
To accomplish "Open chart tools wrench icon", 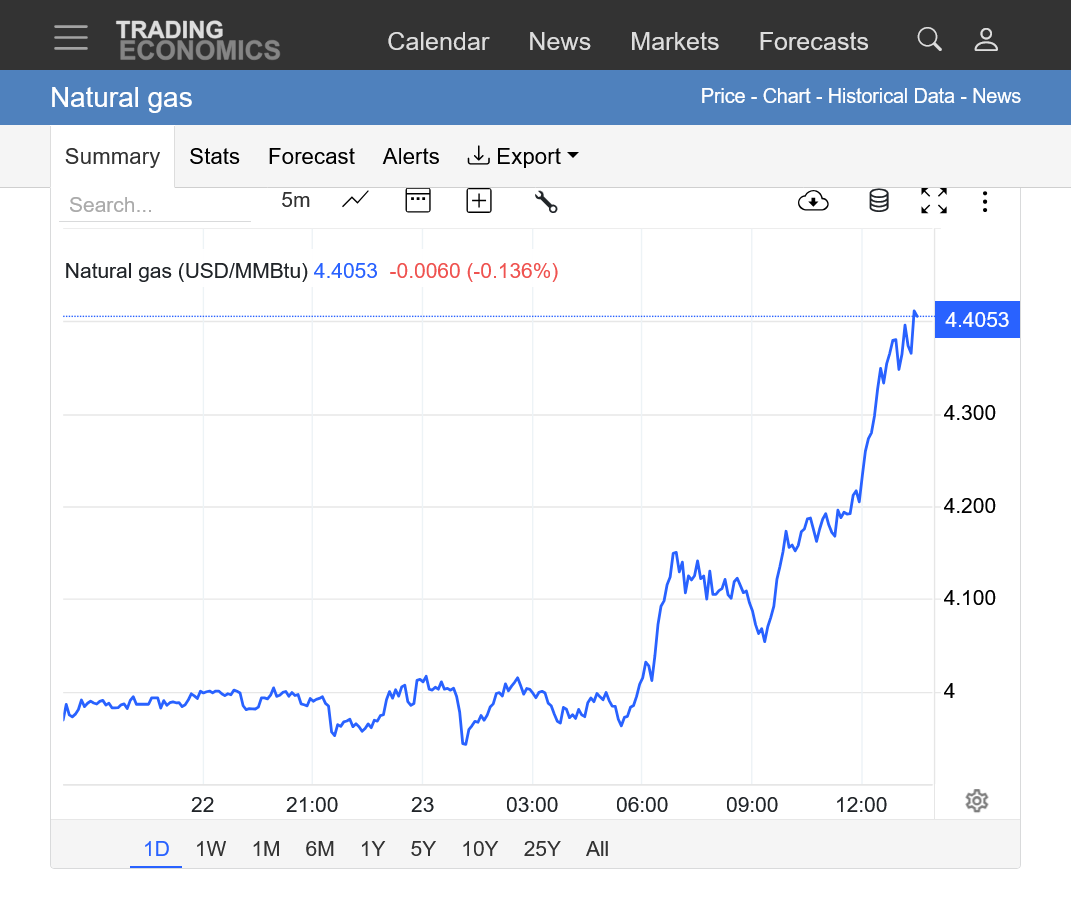I will 545,201.
